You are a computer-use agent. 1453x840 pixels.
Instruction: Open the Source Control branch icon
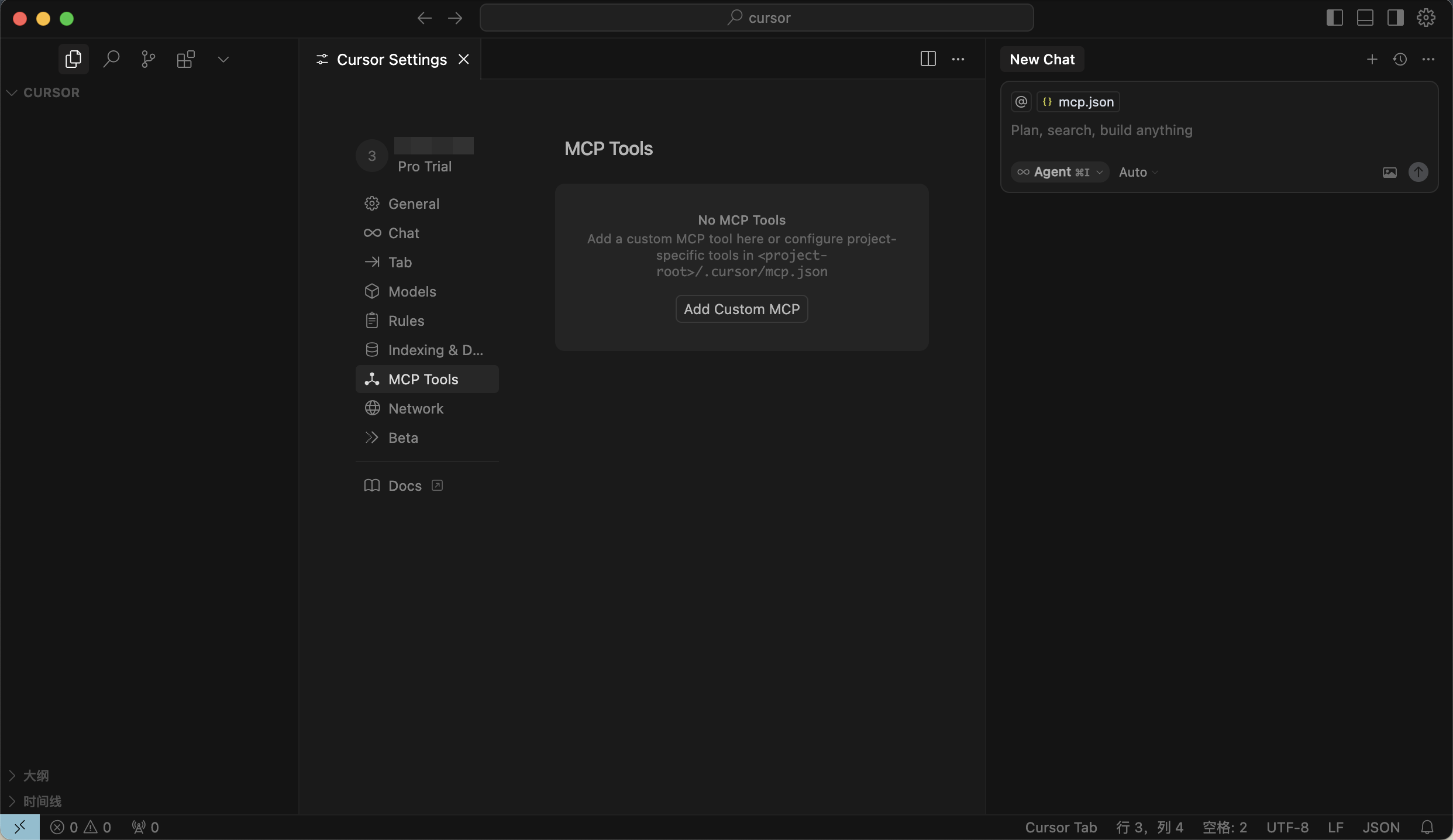pyautogui.click(x=149, y=59)
